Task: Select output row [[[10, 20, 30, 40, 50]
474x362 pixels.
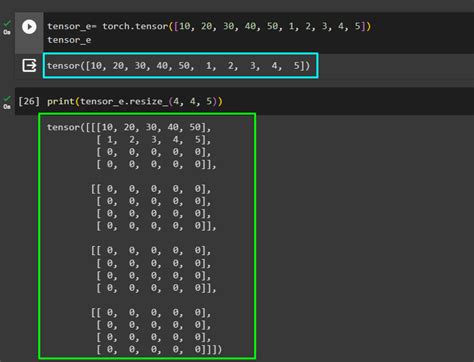Action: point(129,127)
